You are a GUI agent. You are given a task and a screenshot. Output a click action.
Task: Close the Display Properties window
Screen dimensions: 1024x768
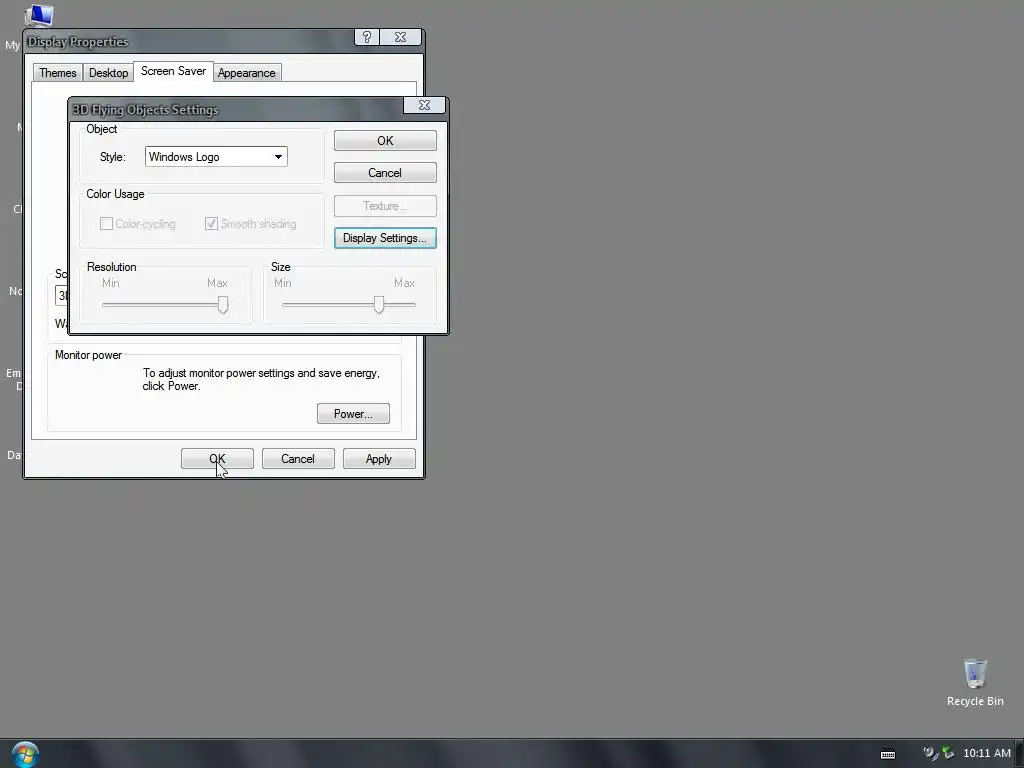click(400, 37)
